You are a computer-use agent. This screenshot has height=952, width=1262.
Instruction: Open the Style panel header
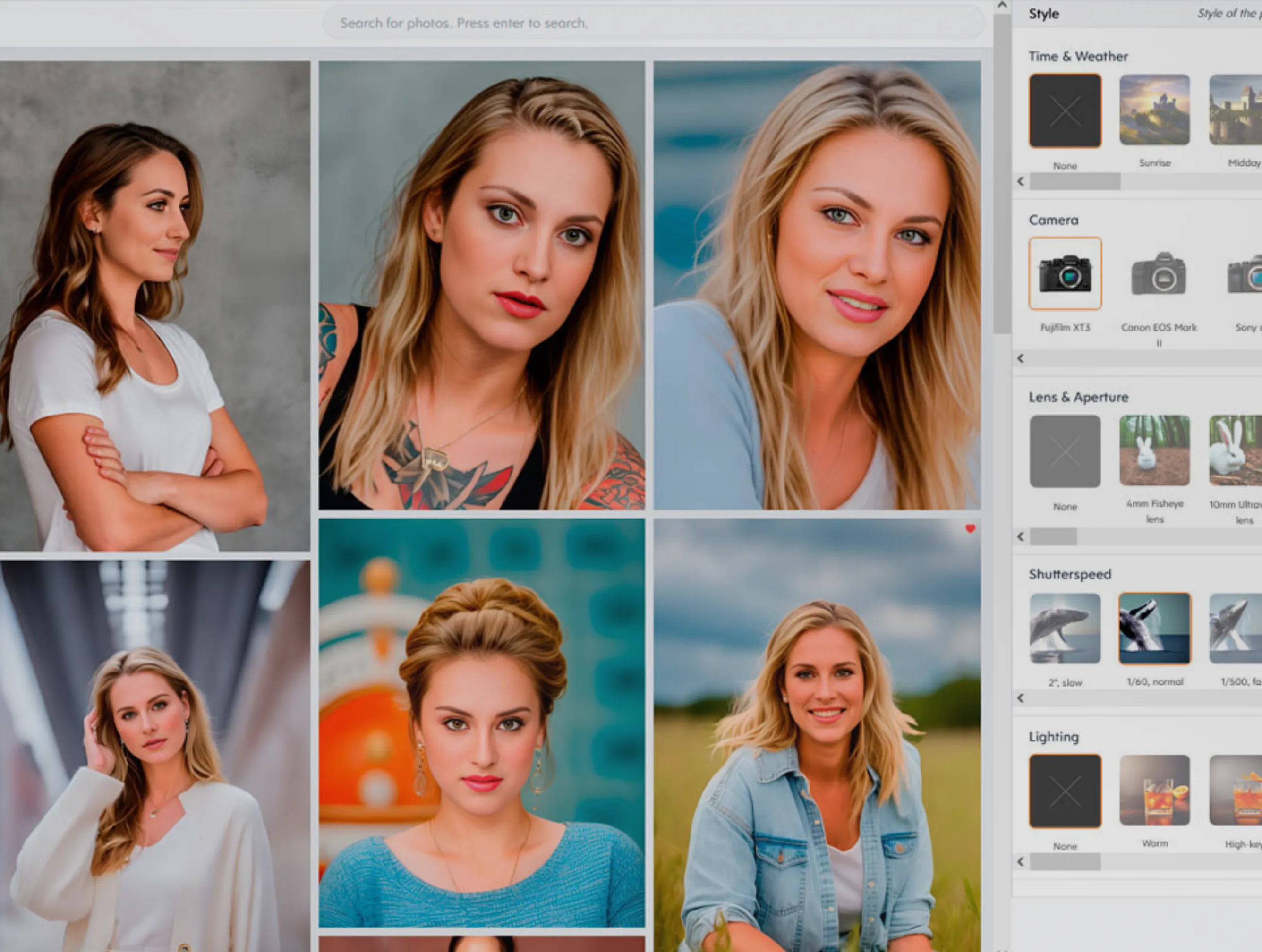[1043, 14]
